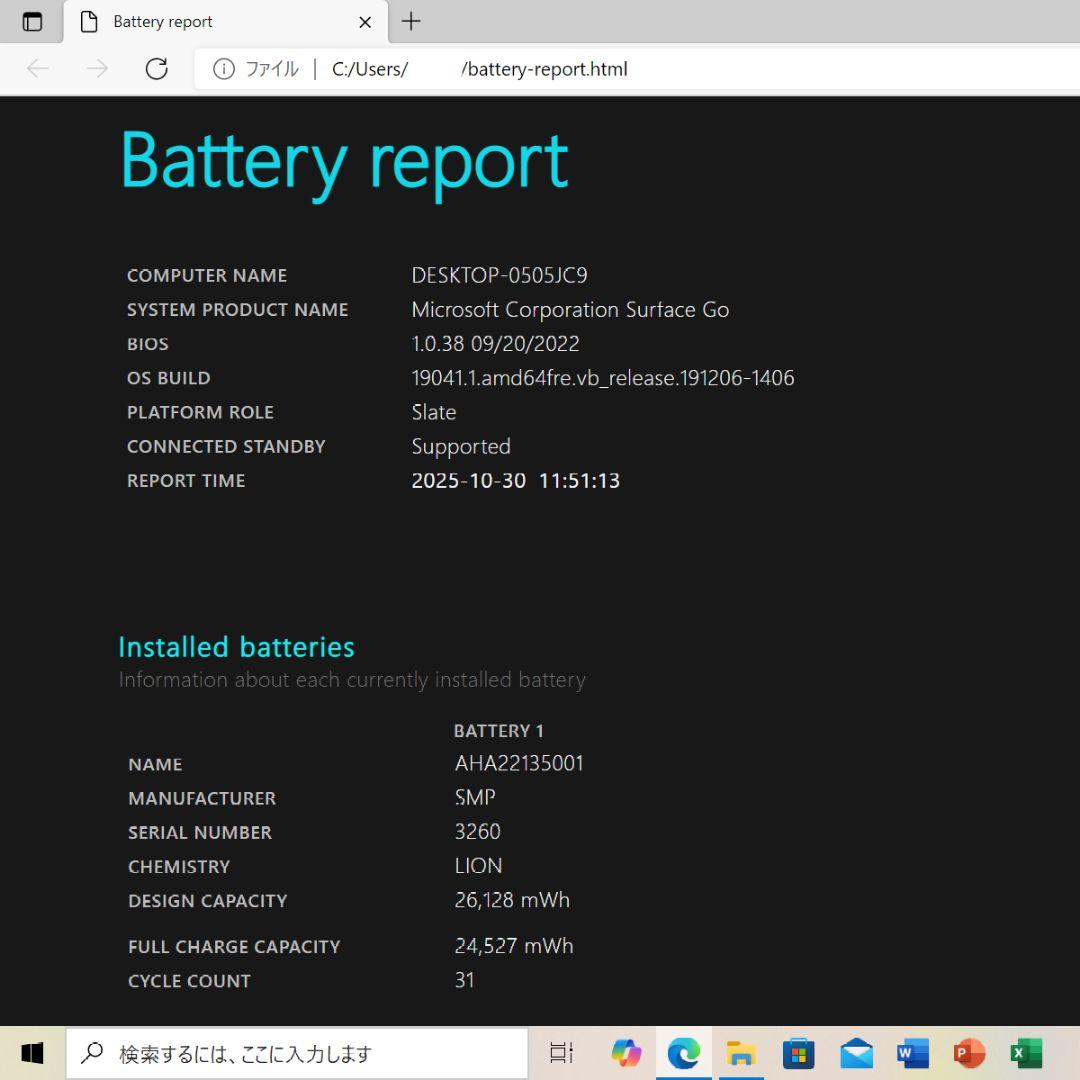Launch Excel from the taskbar
This screenshot has height=1080, width=1080.
click(1026, 1053)
